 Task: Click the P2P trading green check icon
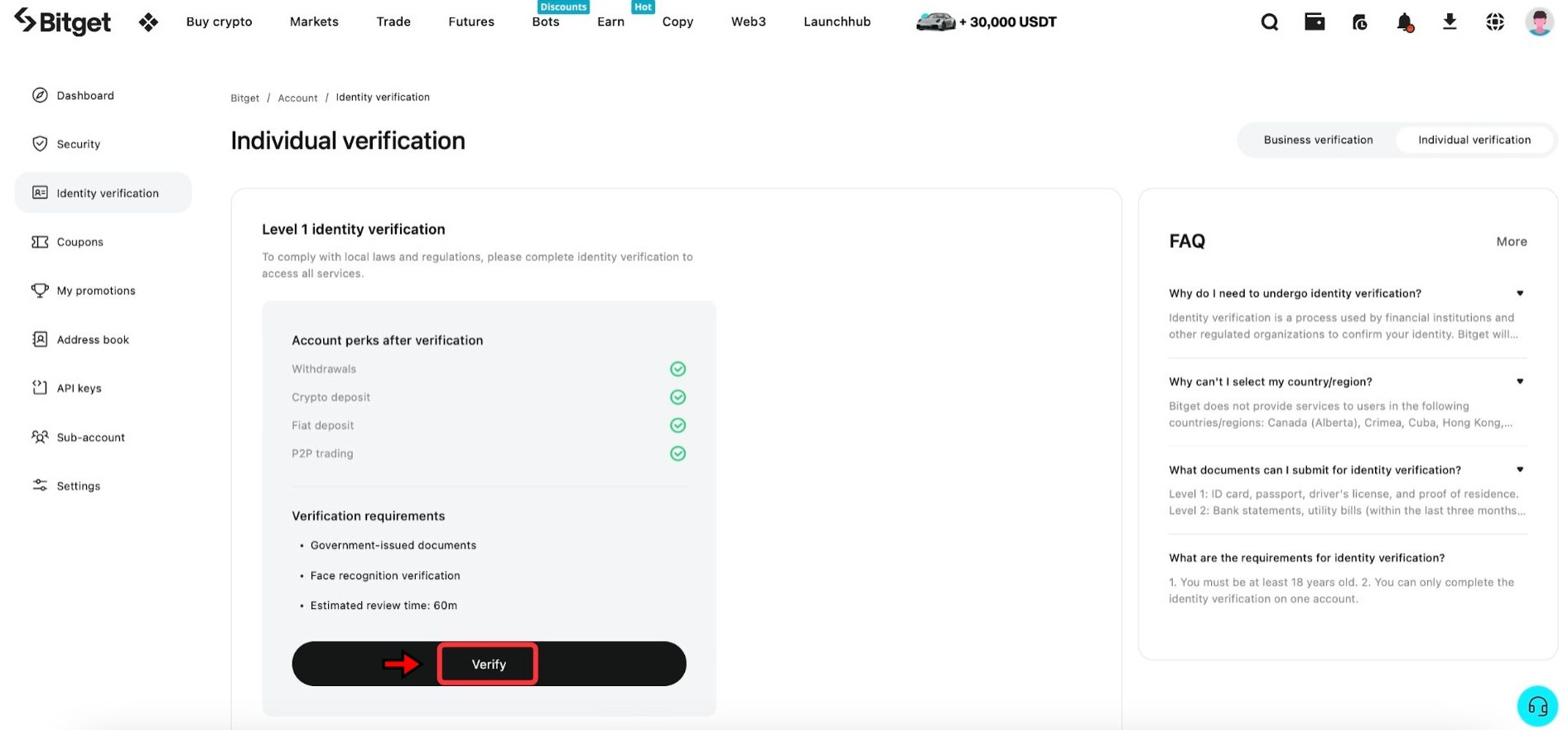coord(678,453)
